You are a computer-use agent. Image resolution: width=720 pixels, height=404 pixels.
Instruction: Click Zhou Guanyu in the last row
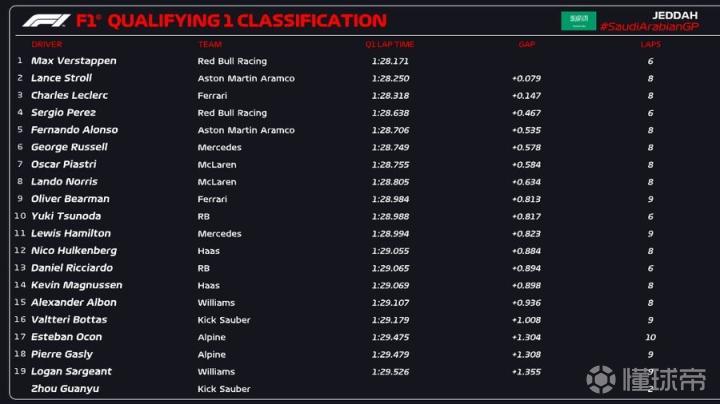pyautogui.click(x=64, y=388)
